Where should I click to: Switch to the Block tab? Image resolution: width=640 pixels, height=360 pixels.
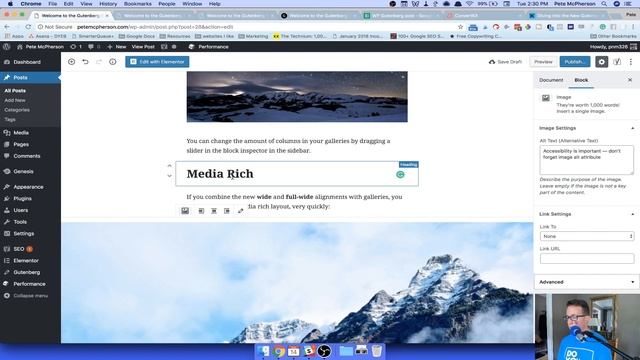pyautogui.click(x=581, y=80)
